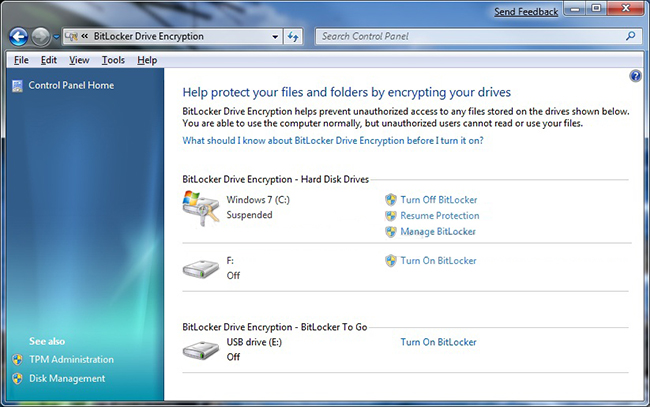Open the Help menu
The height and width of the screenshot is (407, 650).
(147, 60)
